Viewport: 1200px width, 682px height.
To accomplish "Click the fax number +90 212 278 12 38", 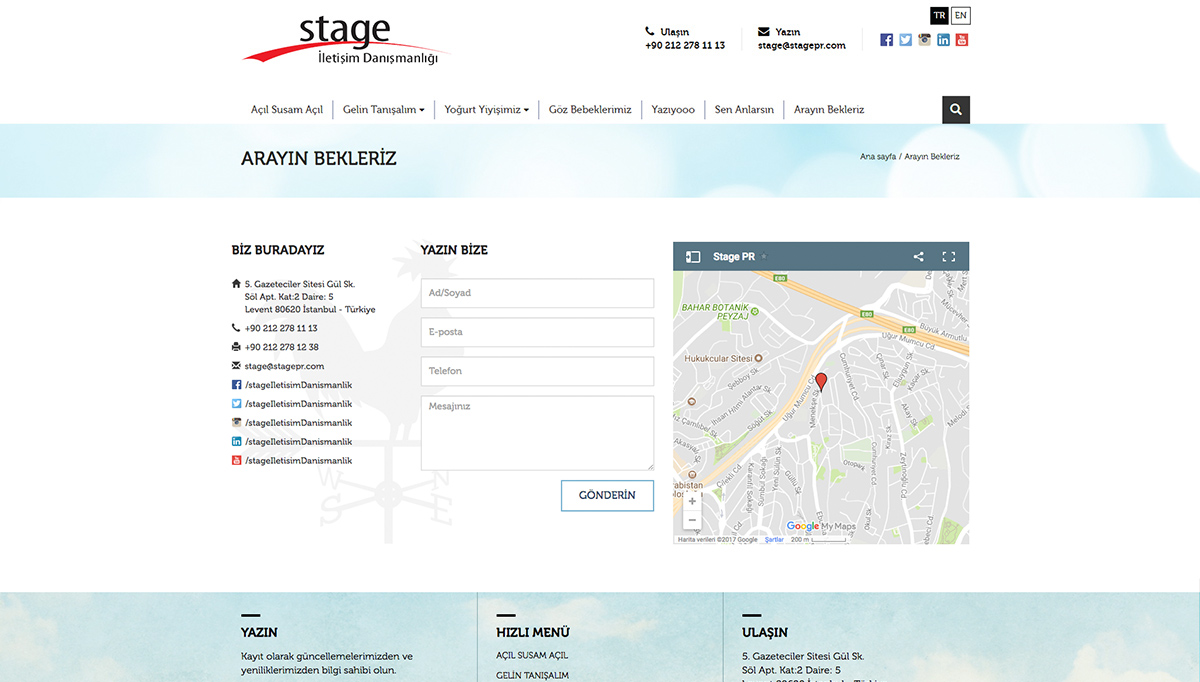I will pyautogui.click(x=282, y=347).
